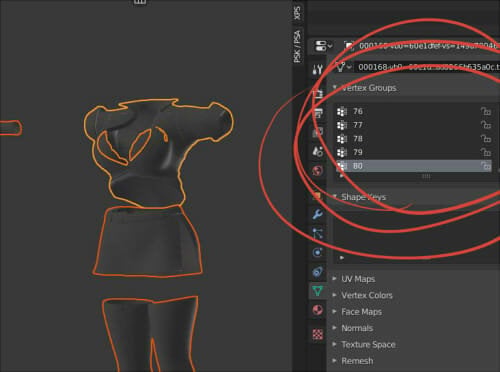
Task: Open the Particles properties tab
Action: click(x=318, y=233)
